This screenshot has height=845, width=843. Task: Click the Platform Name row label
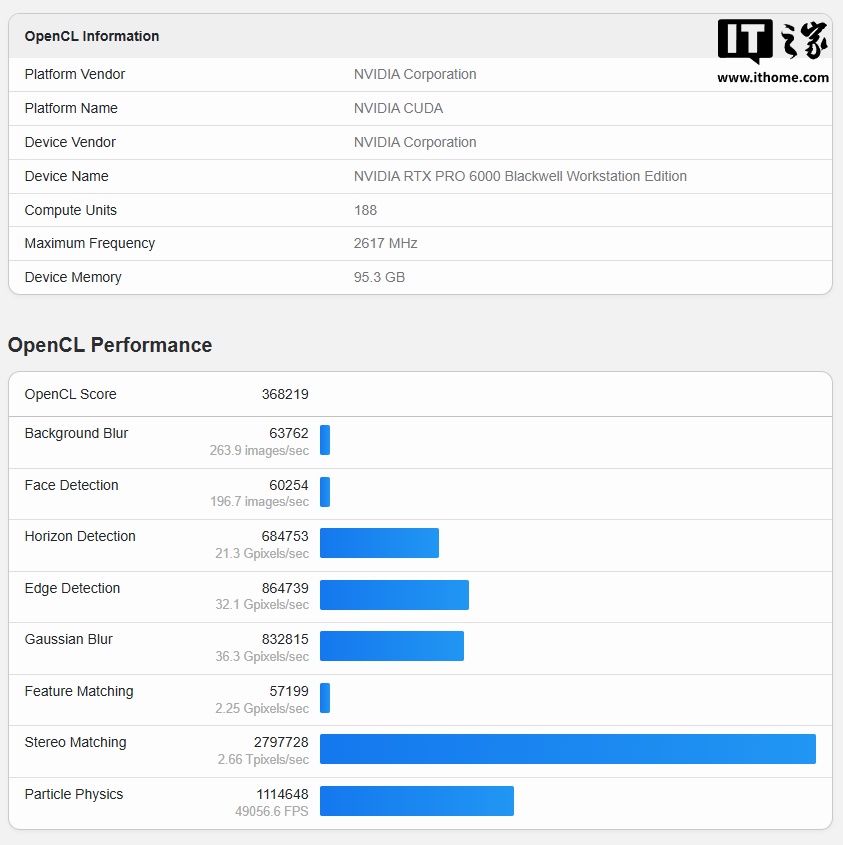tap(71, 108)
